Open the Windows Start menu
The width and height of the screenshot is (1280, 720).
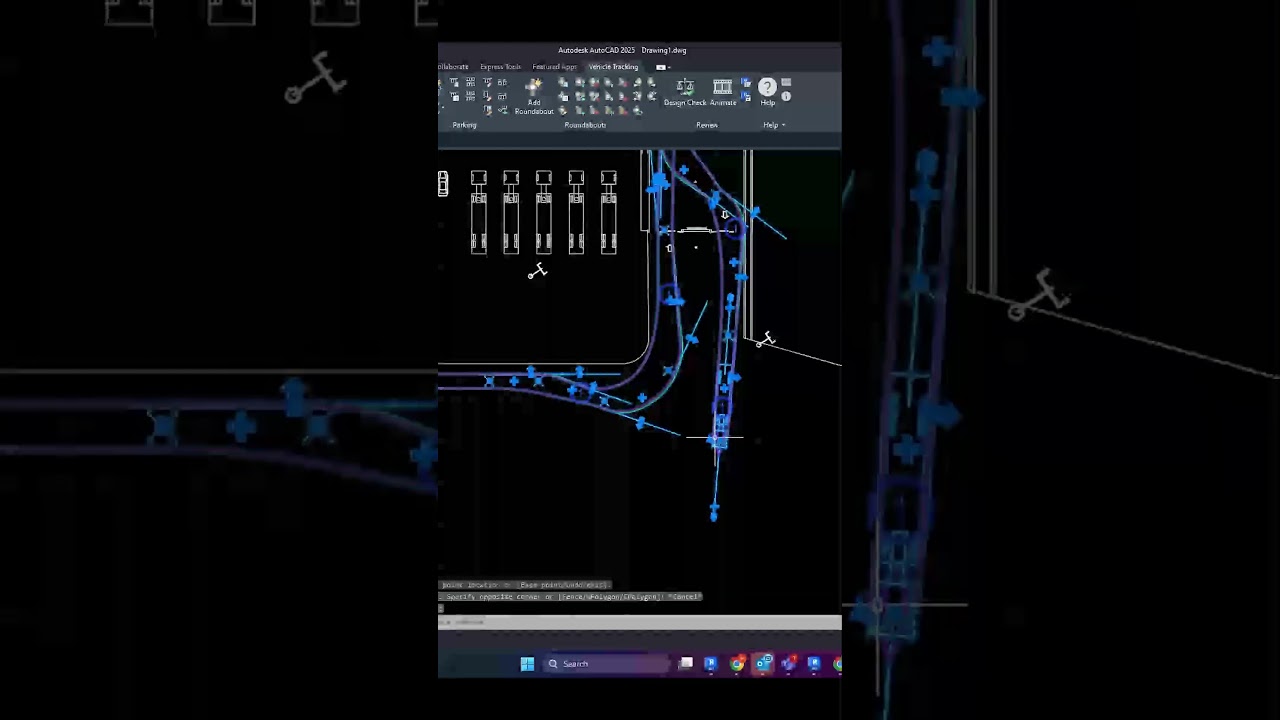(527, 664)
